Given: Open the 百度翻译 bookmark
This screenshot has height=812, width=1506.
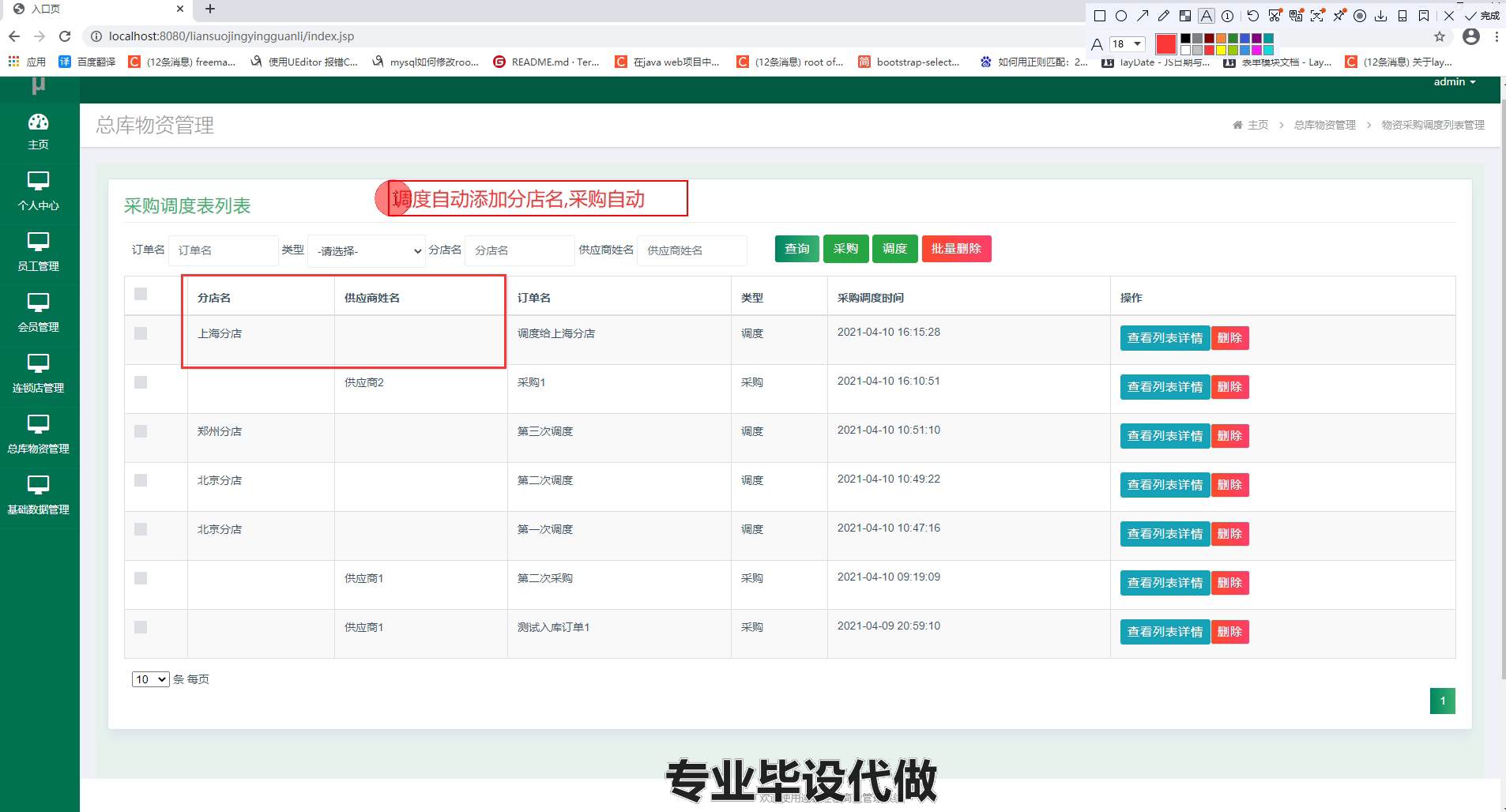Looking at the screenshot, I should coord(88,62).
